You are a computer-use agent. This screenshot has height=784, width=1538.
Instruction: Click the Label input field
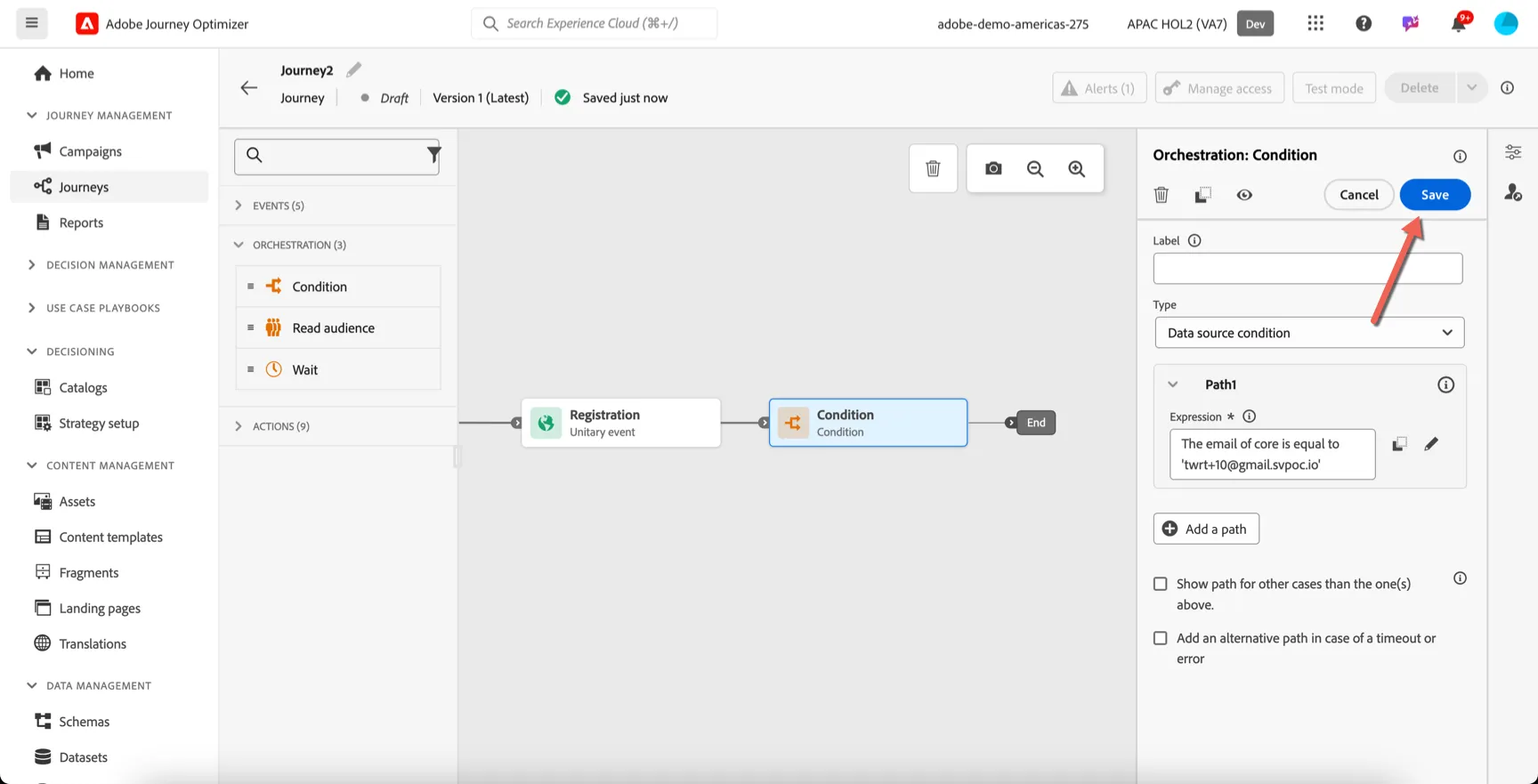tap(1307, 269)
